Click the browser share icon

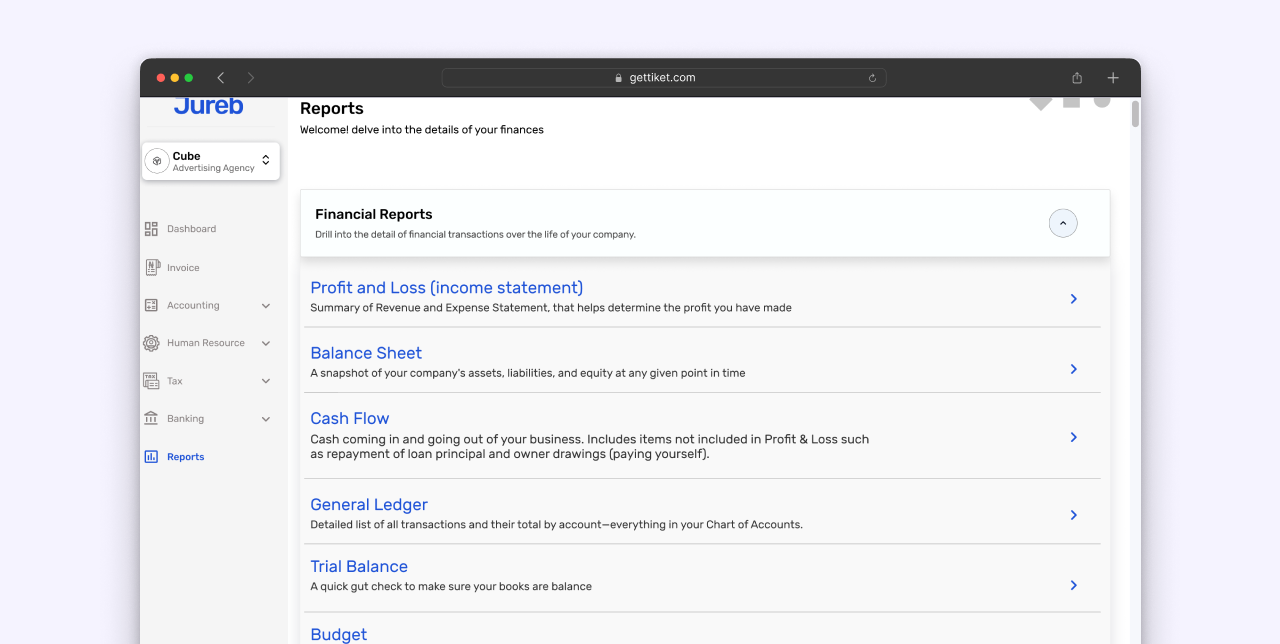(1077, 78)
